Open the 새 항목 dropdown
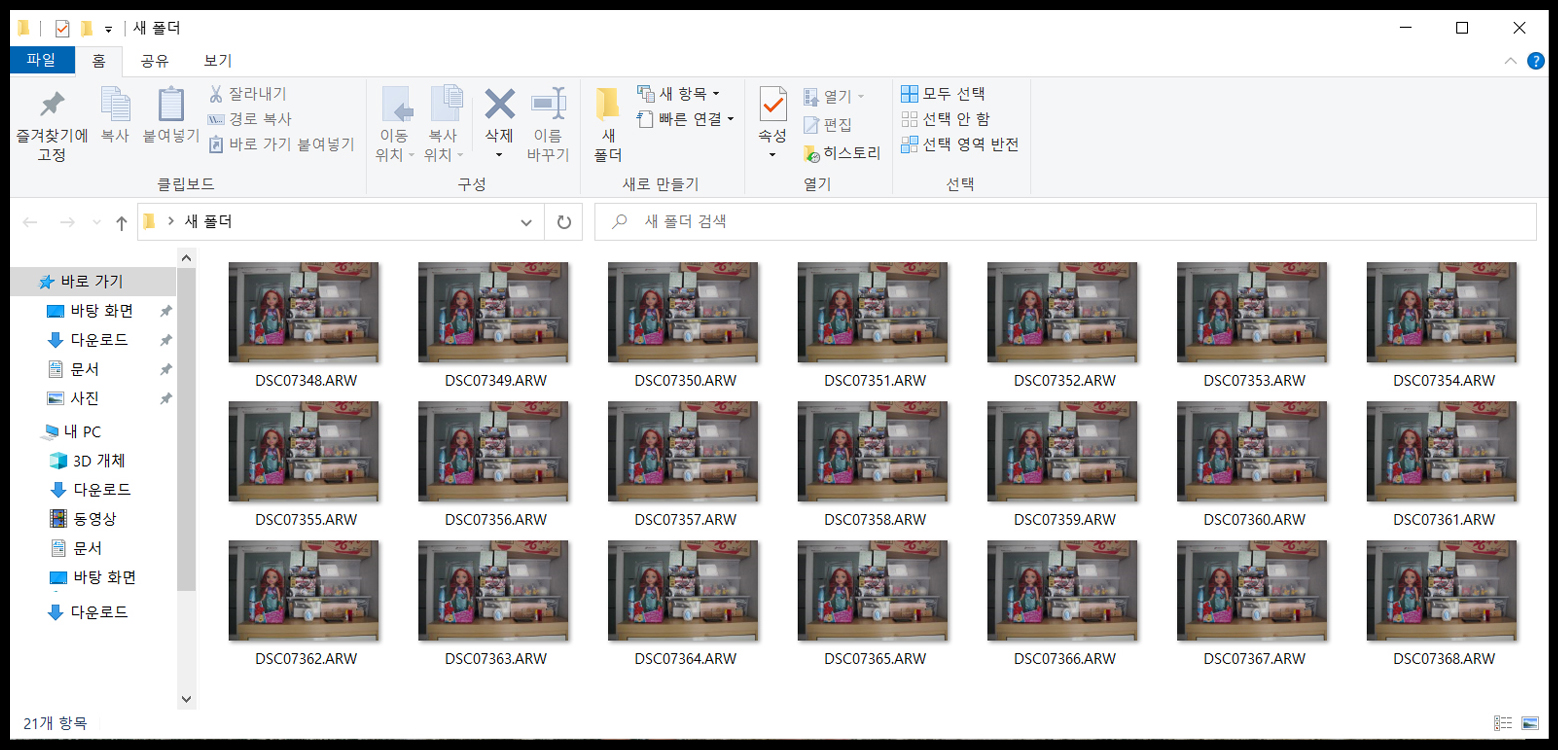The image size is (1558, 750). point(678,93)
